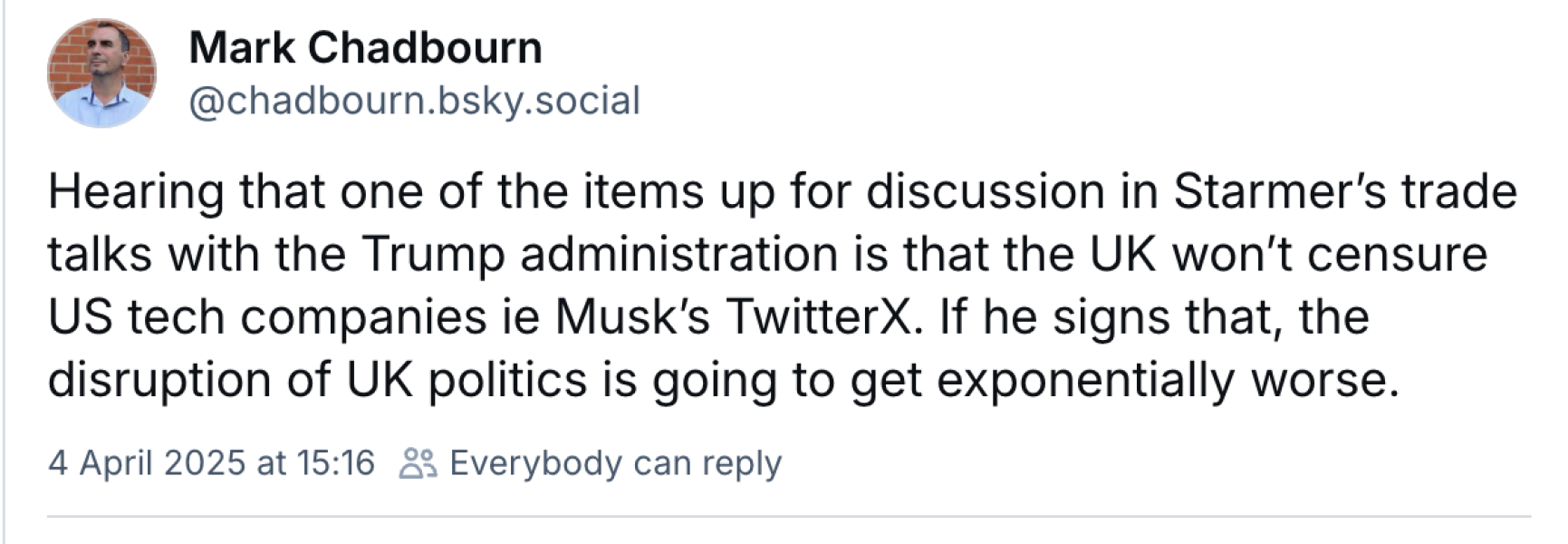Click the Everybody can reply label
1568x544 pixels.
[615, 463]
